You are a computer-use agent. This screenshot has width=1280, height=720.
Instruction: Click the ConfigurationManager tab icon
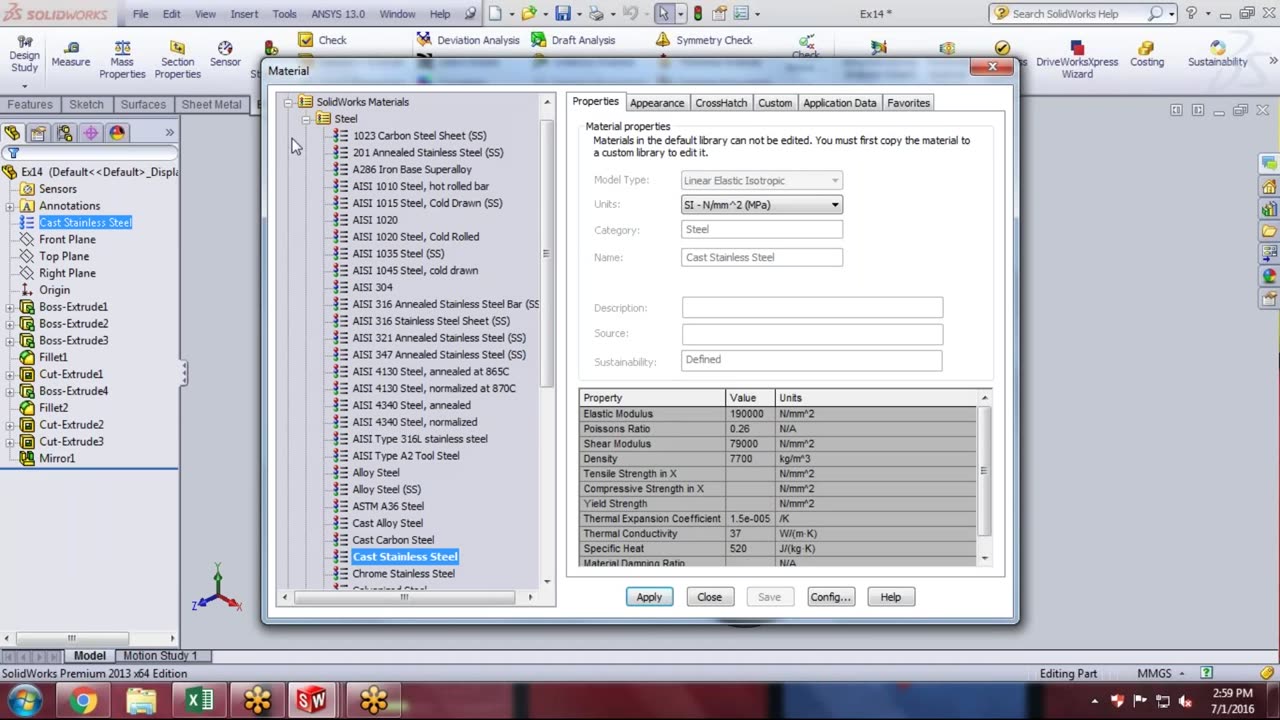click(65, 133)
